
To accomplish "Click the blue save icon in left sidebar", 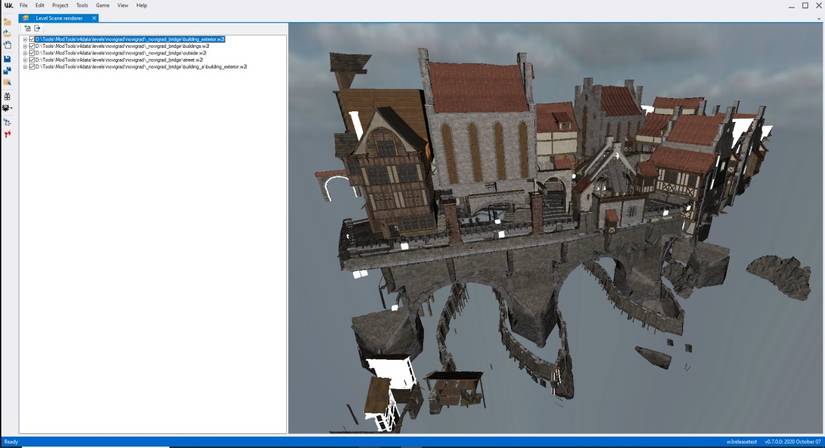I will point(7,59).
